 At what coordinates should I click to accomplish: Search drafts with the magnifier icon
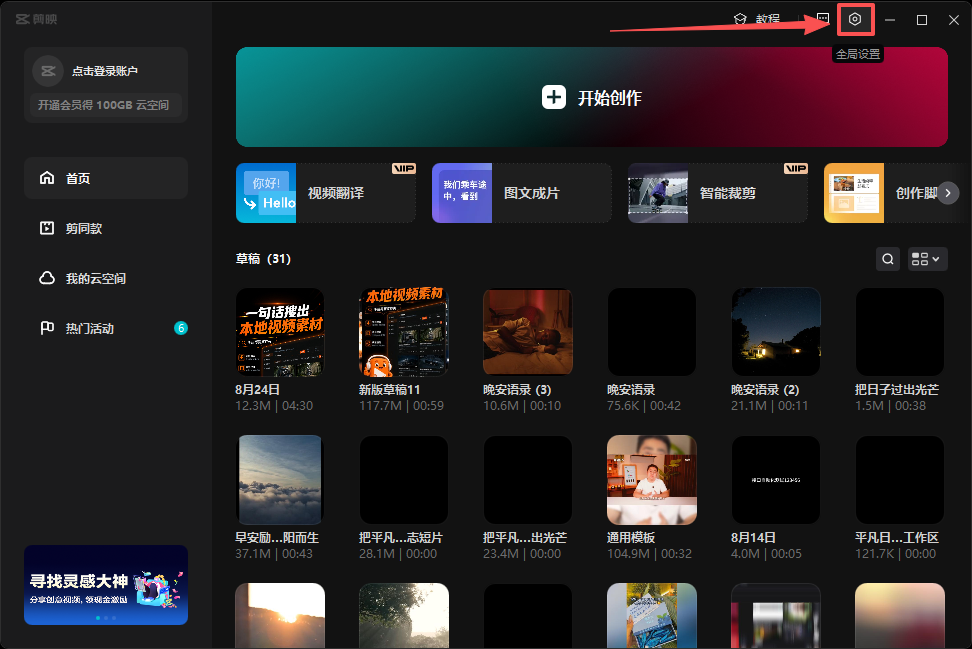888,259
